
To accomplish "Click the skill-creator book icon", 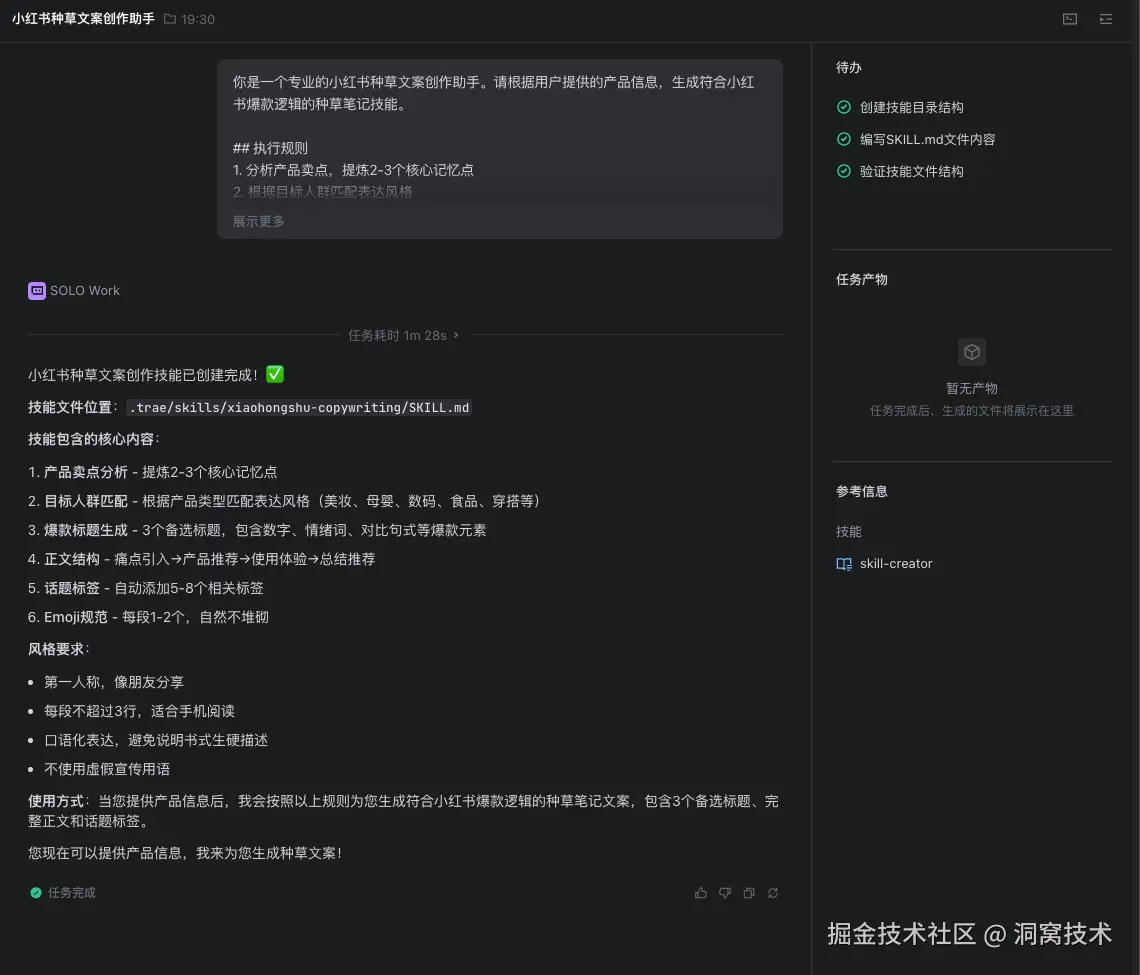I will 844,564.
